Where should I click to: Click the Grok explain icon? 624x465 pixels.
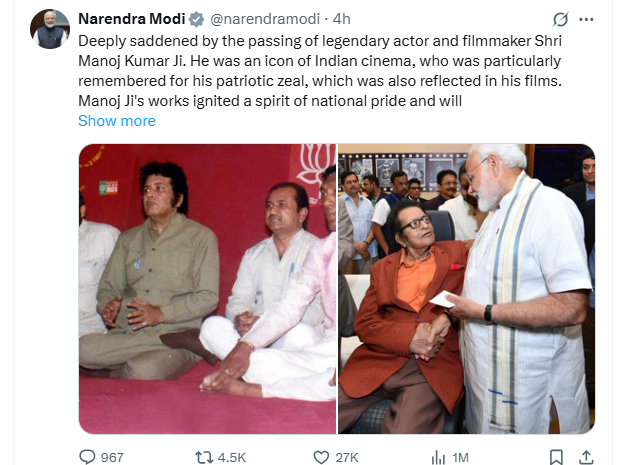click(x=560, y=19)
